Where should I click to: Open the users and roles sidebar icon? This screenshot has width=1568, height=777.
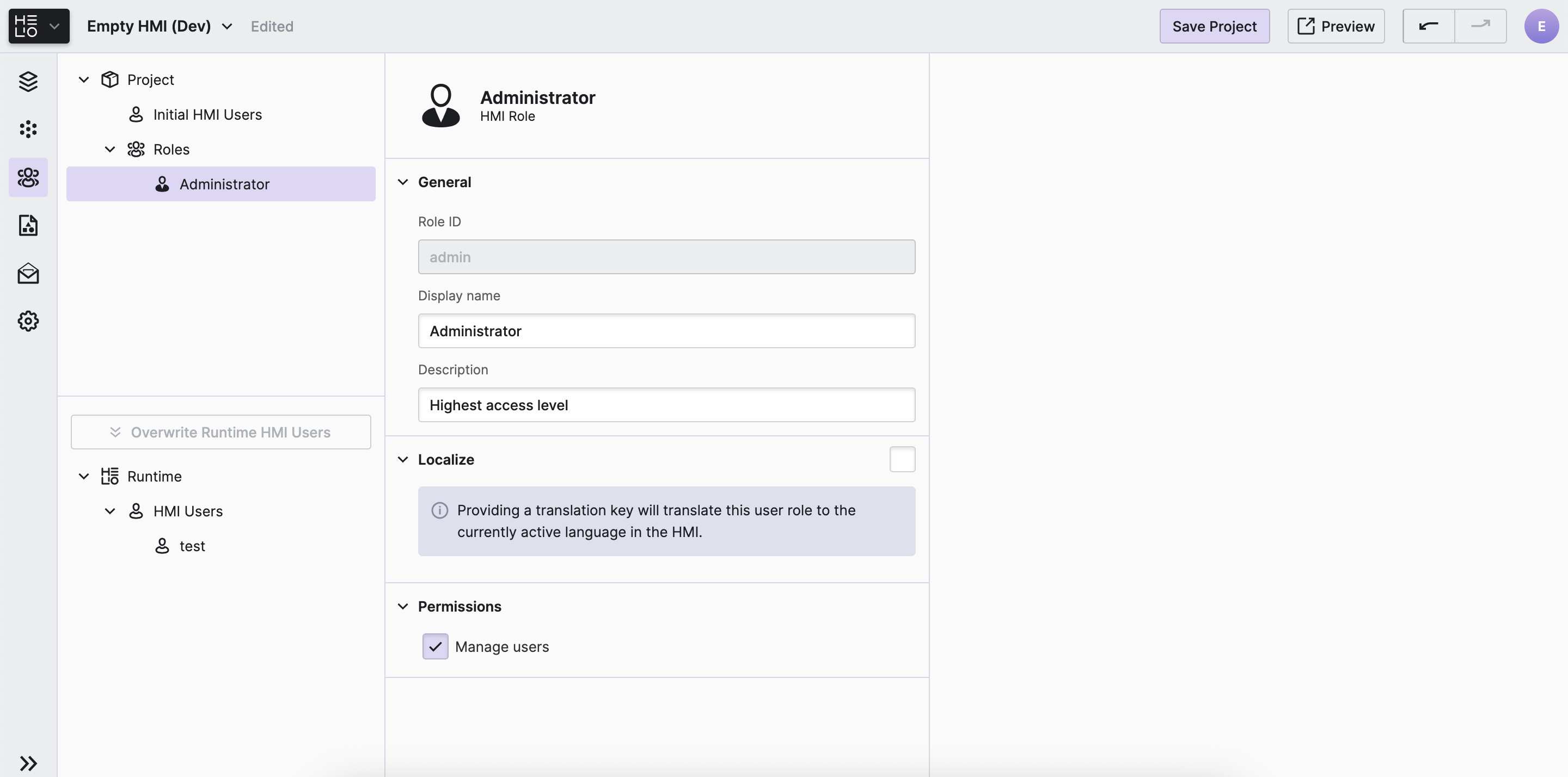tap(28, 178)
